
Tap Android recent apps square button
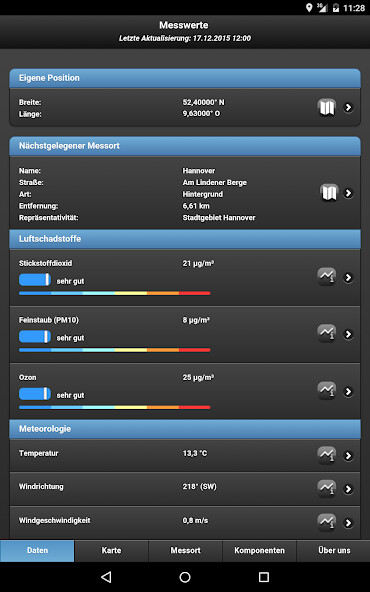pyautogui.click(x=264, y=577)
